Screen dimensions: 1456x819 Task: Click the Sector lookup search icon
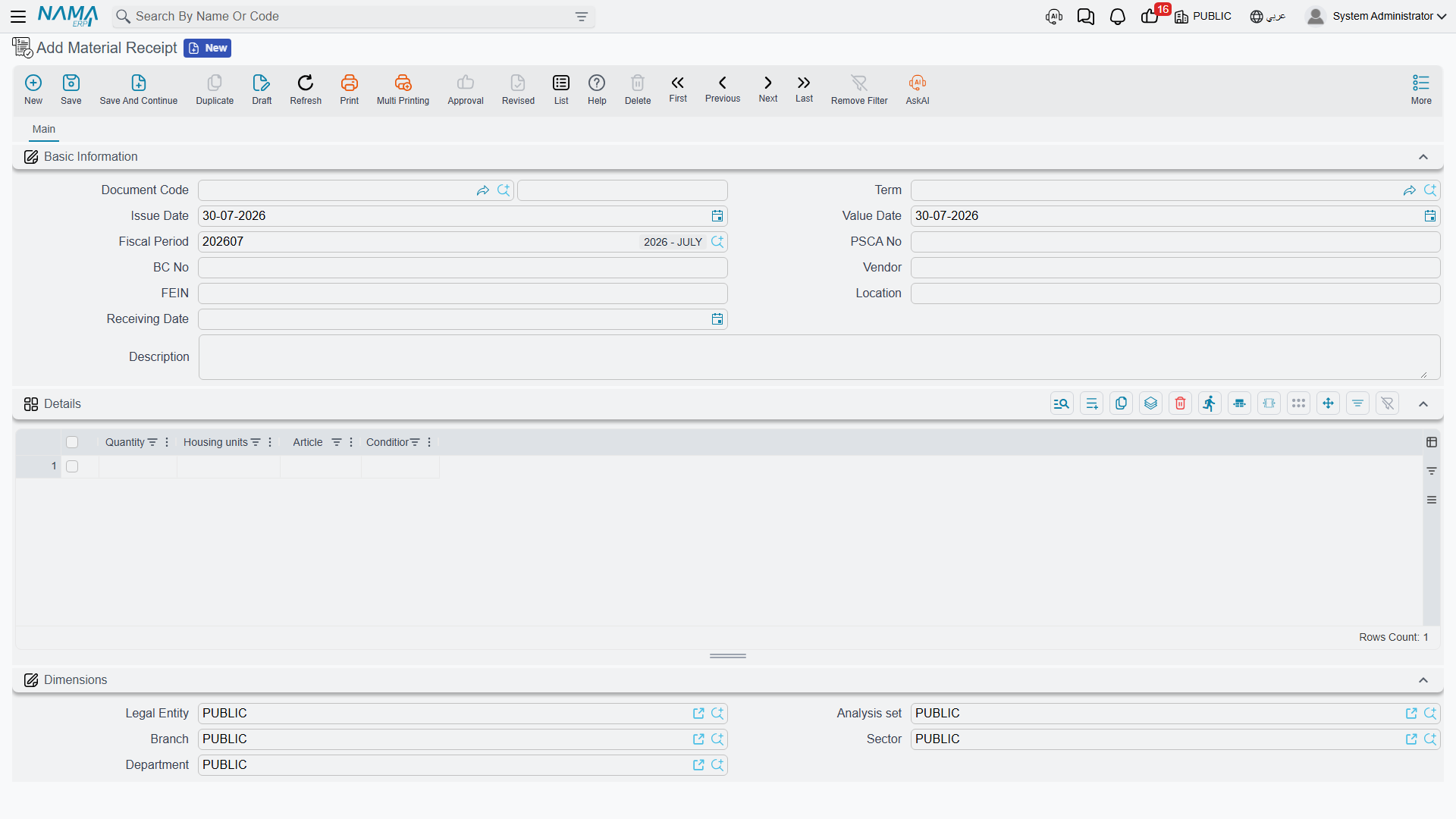click(1430, 739)
